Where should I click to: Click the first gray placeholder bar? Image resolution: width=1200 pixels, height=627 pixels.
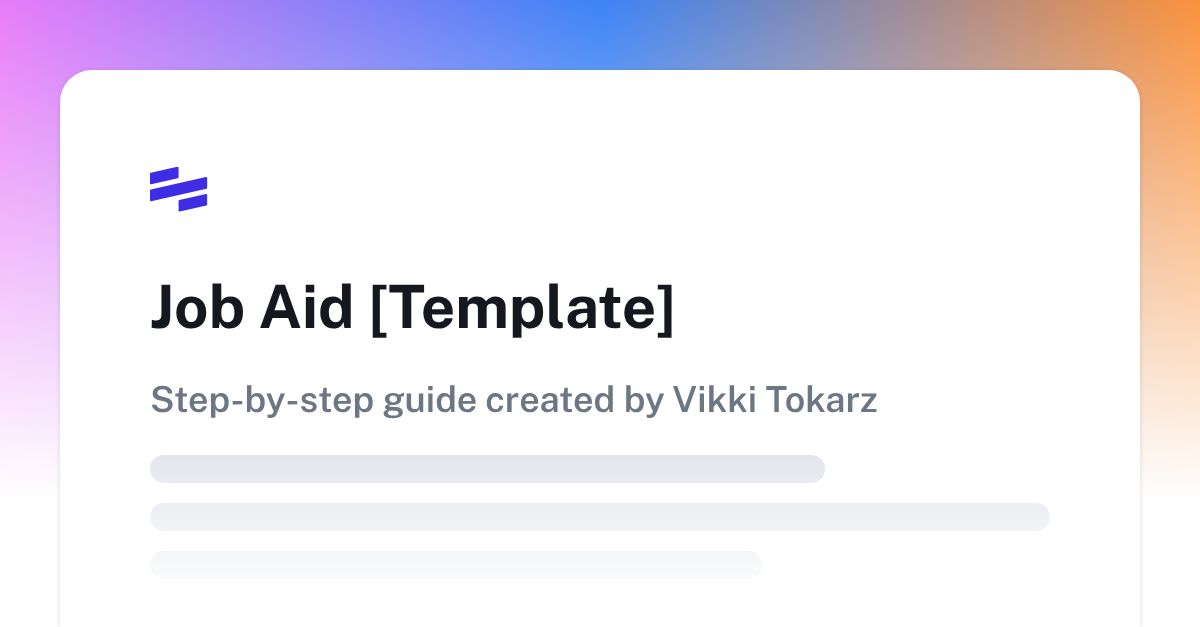point(487,469)
